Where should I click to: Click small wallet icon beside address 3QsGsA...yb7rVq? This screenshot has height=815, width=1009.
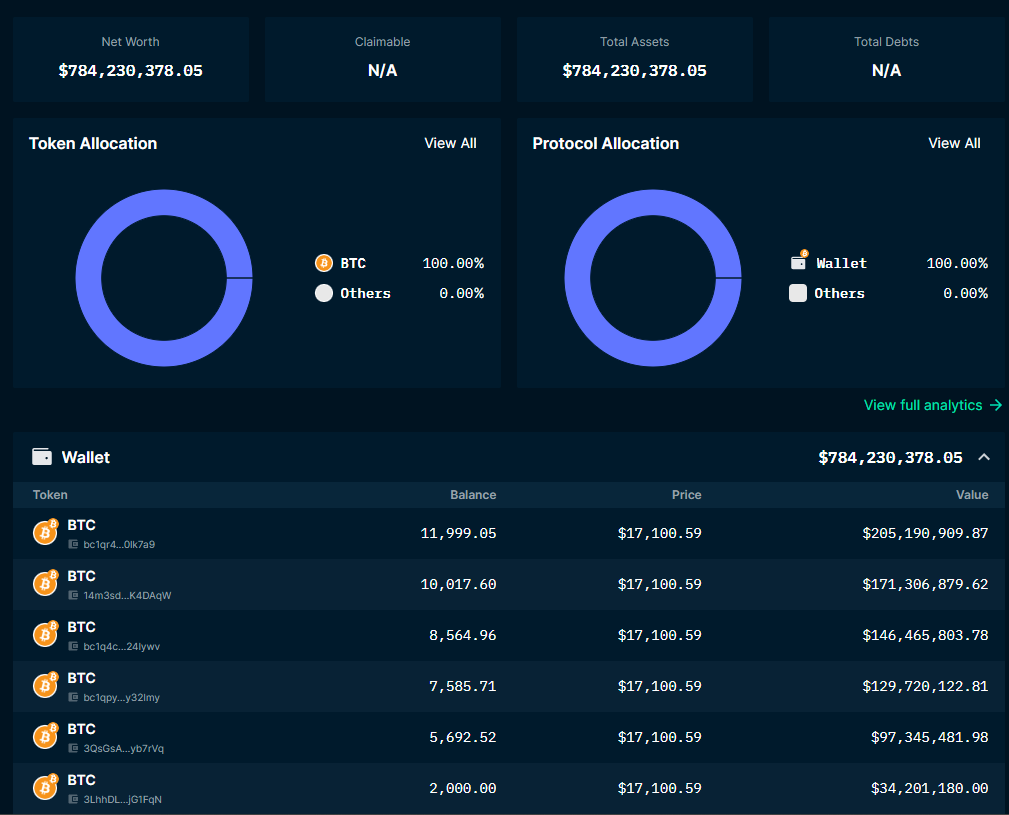tap(74, 748)
